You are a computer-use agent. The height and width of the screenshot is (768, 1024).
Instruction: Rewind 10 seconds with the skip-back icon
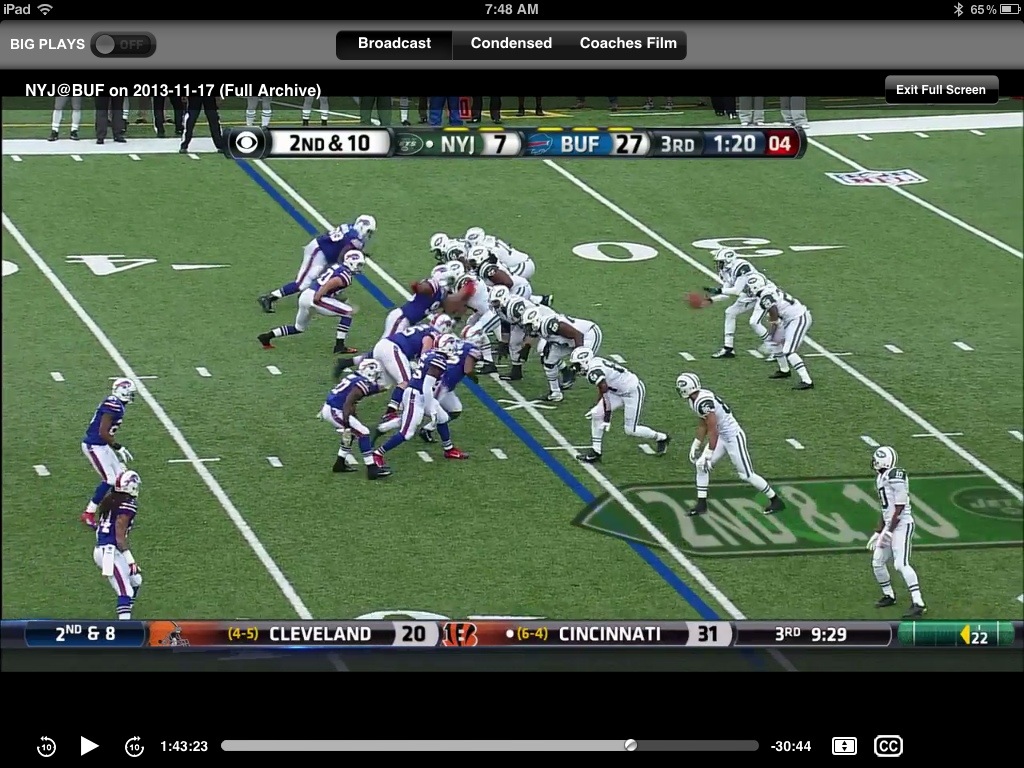pyautogui.click(x=46, y=746)
